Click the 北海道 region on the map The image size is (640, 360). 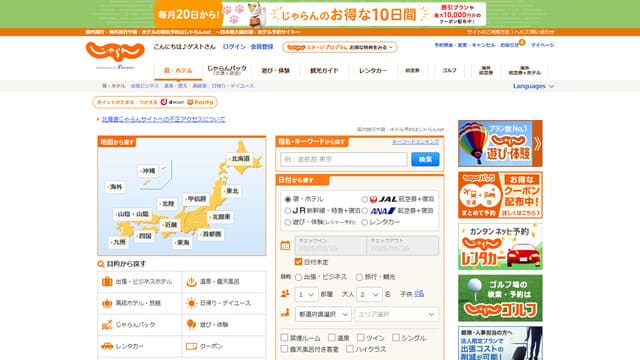(240, 159)
